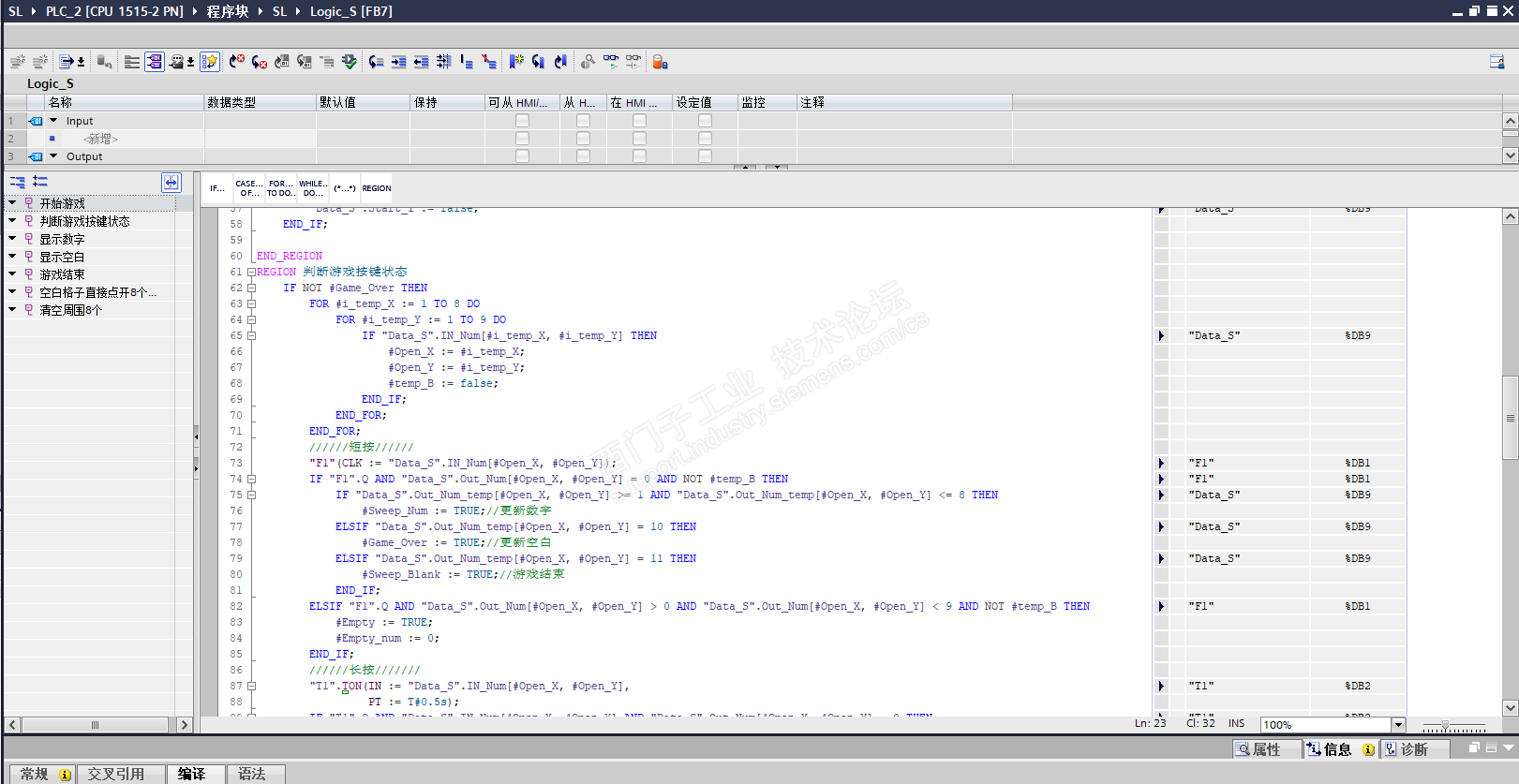This screenshot has width=1519, height=784.
Task: Tick the 可从 HMI checkbox in the <新增> row
Action: pos(522,139)
